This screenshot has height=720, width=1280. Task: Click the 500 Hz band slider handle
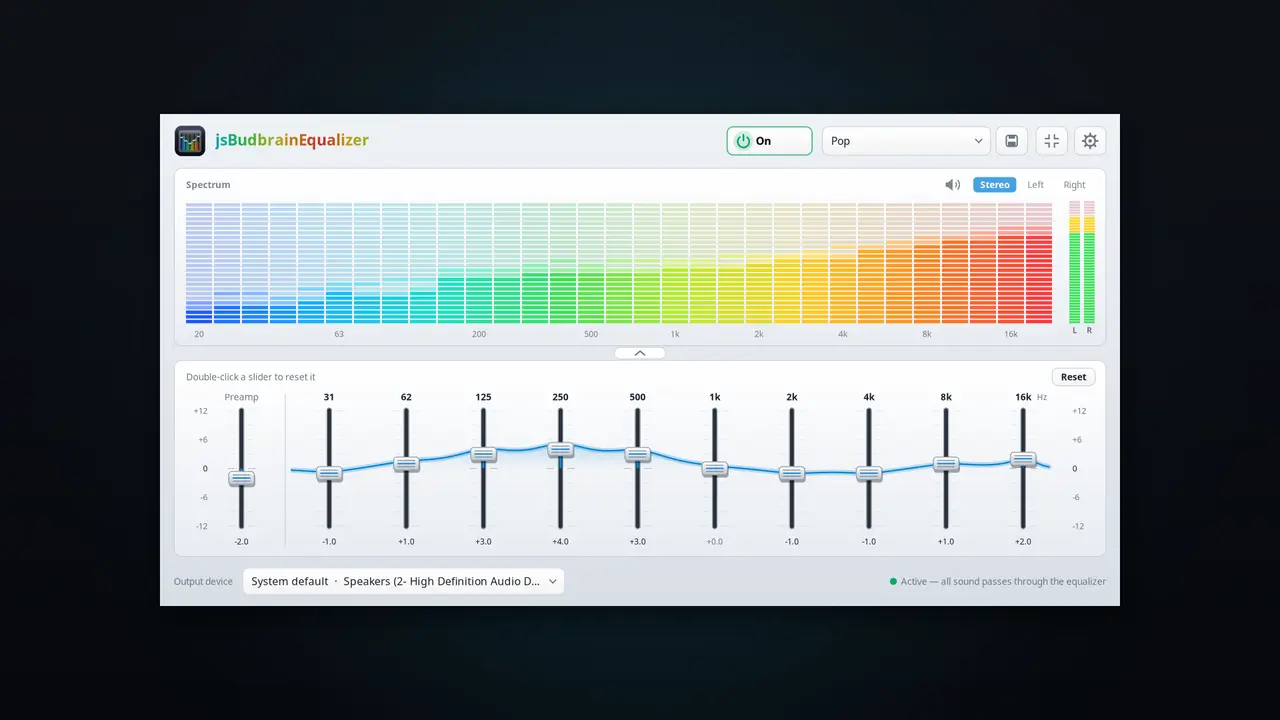[x=638, y=454]
